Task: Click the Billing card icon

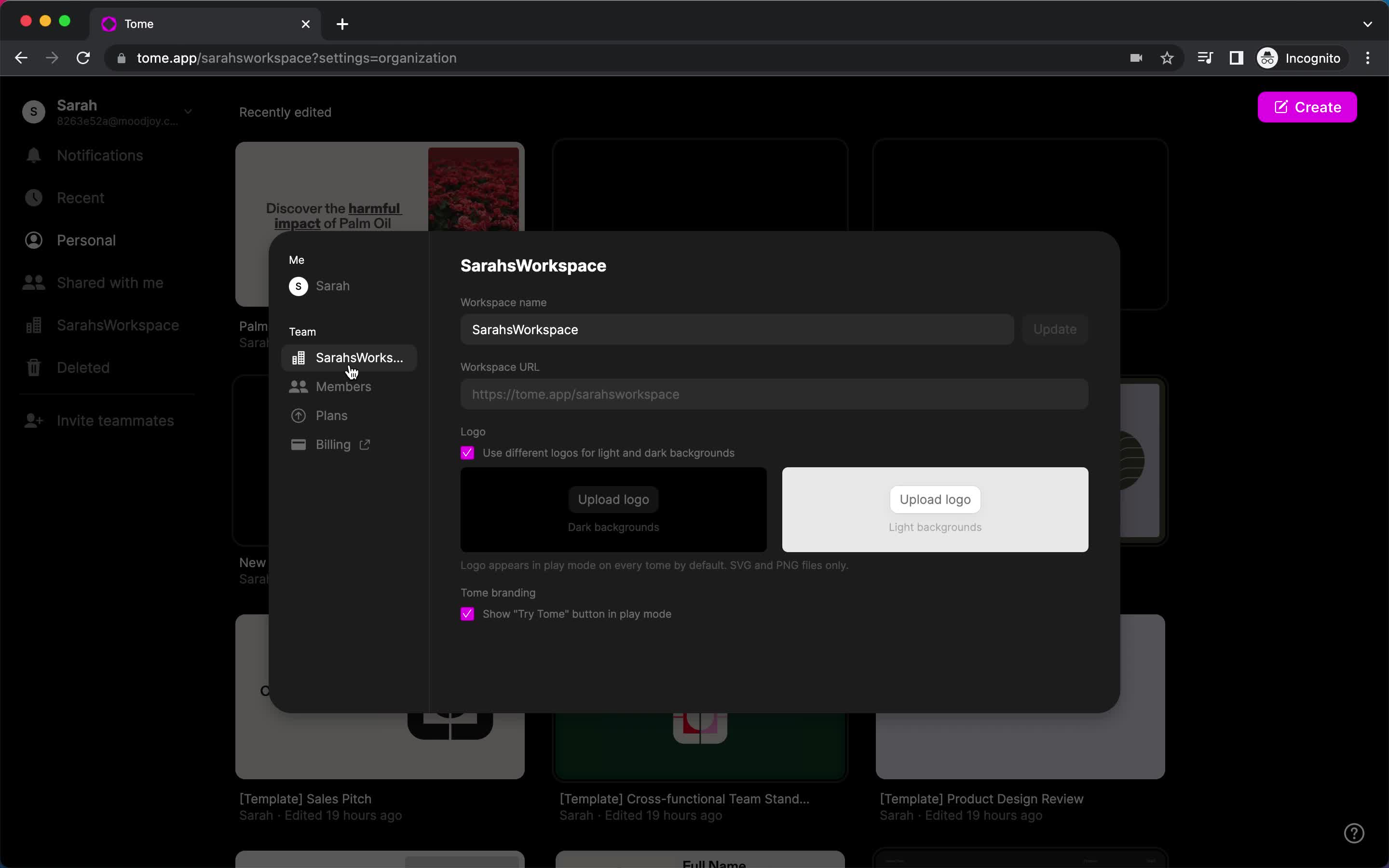Action: pyautogui.click(x=298, y=444)
